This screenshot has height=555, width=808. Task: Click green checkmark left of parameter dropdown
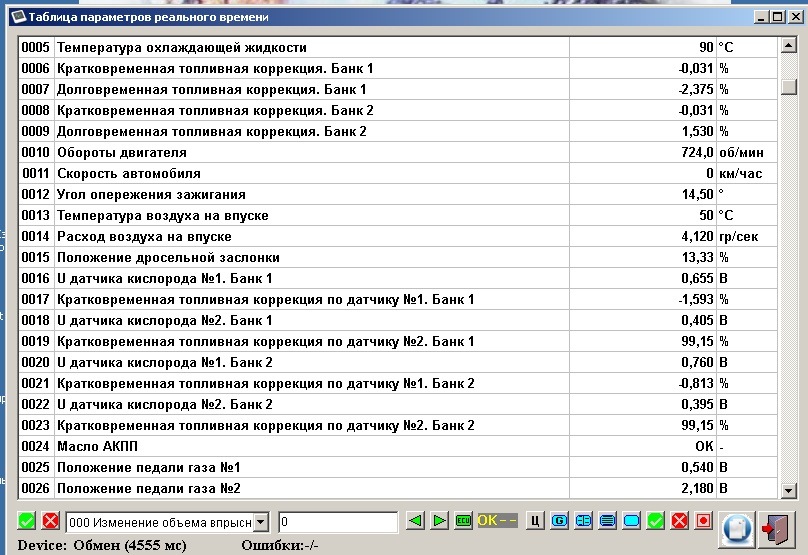click(27, 522)
